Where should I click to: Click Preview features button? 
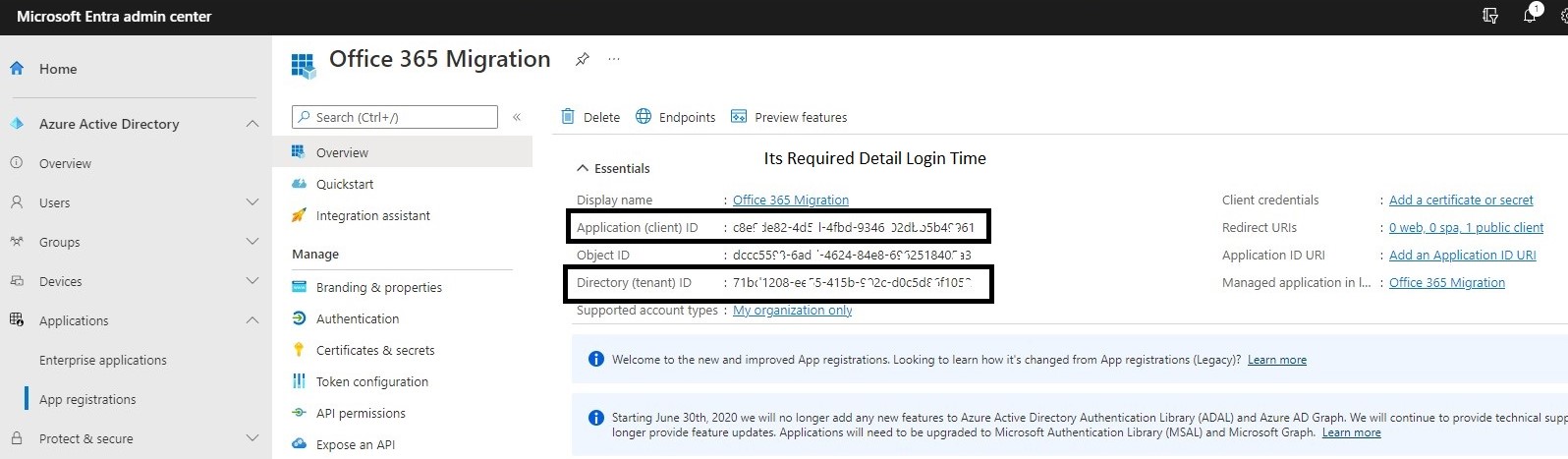tap(789, 117)
